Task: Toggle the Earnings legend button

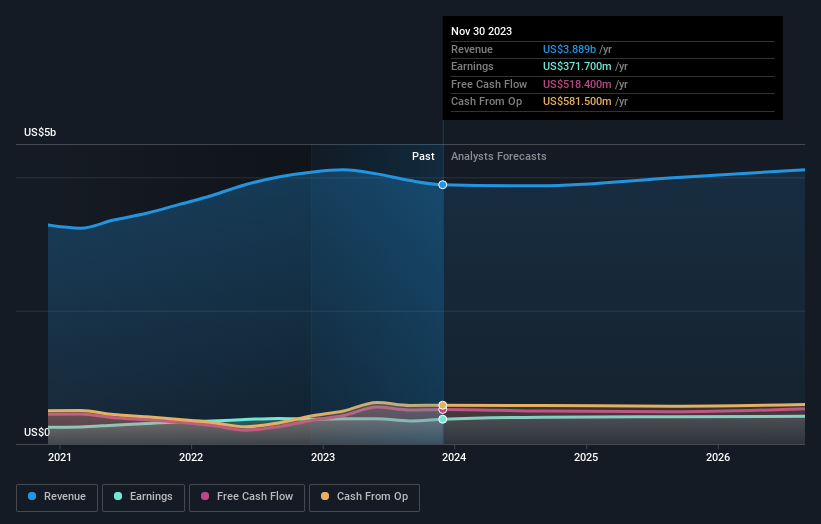Action: point(143,497)
